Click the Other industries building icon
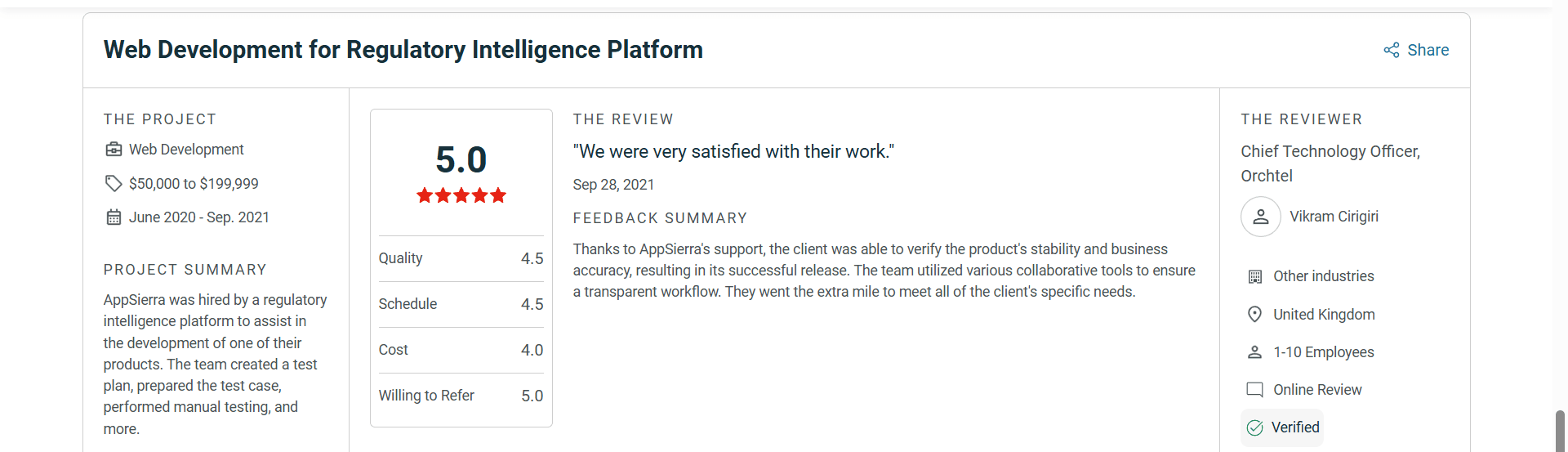The width and height of the screenshot is (1568, 452). point(1255,276)
